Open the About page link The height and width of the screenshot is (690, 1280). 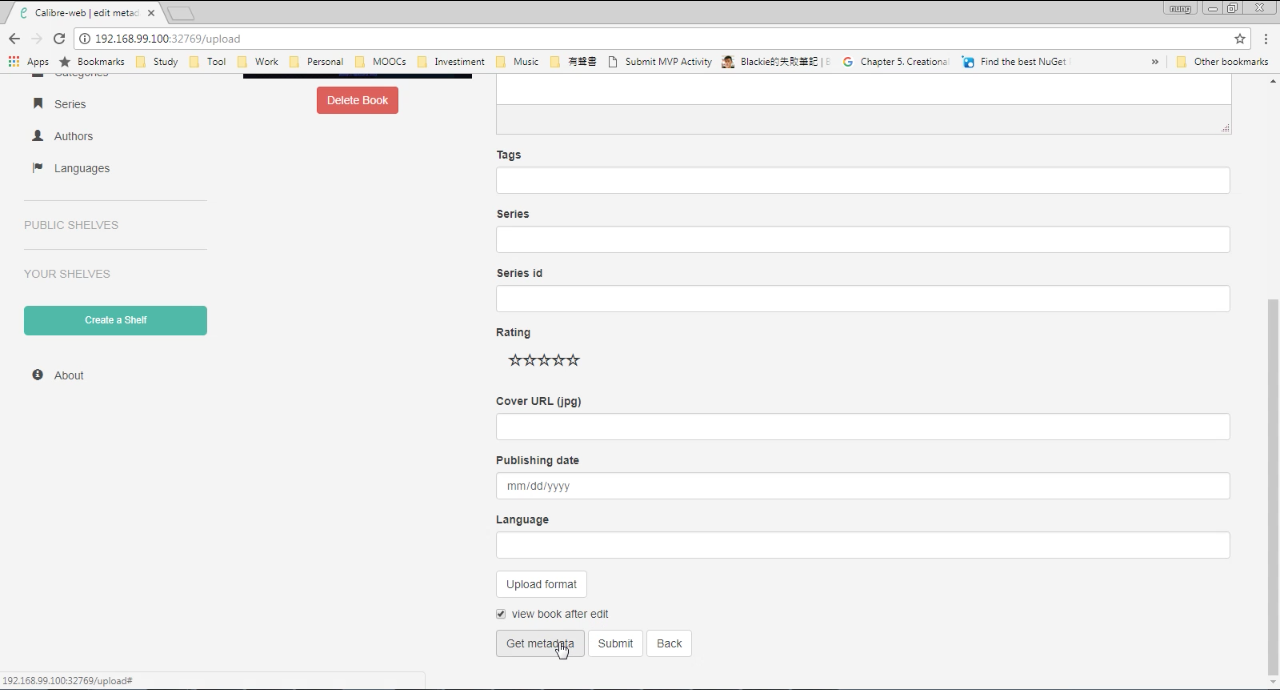coord(69,375)
